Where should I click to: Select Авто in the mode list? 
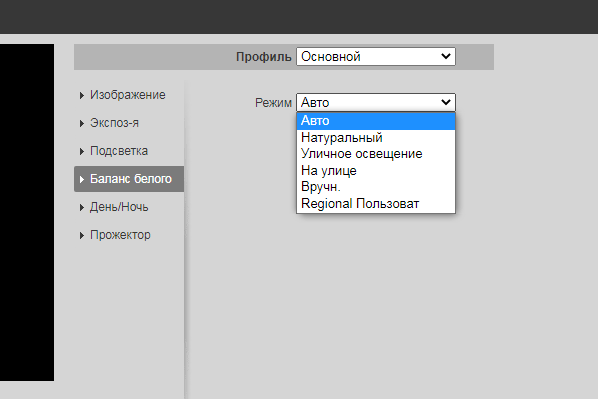point(375,121)
